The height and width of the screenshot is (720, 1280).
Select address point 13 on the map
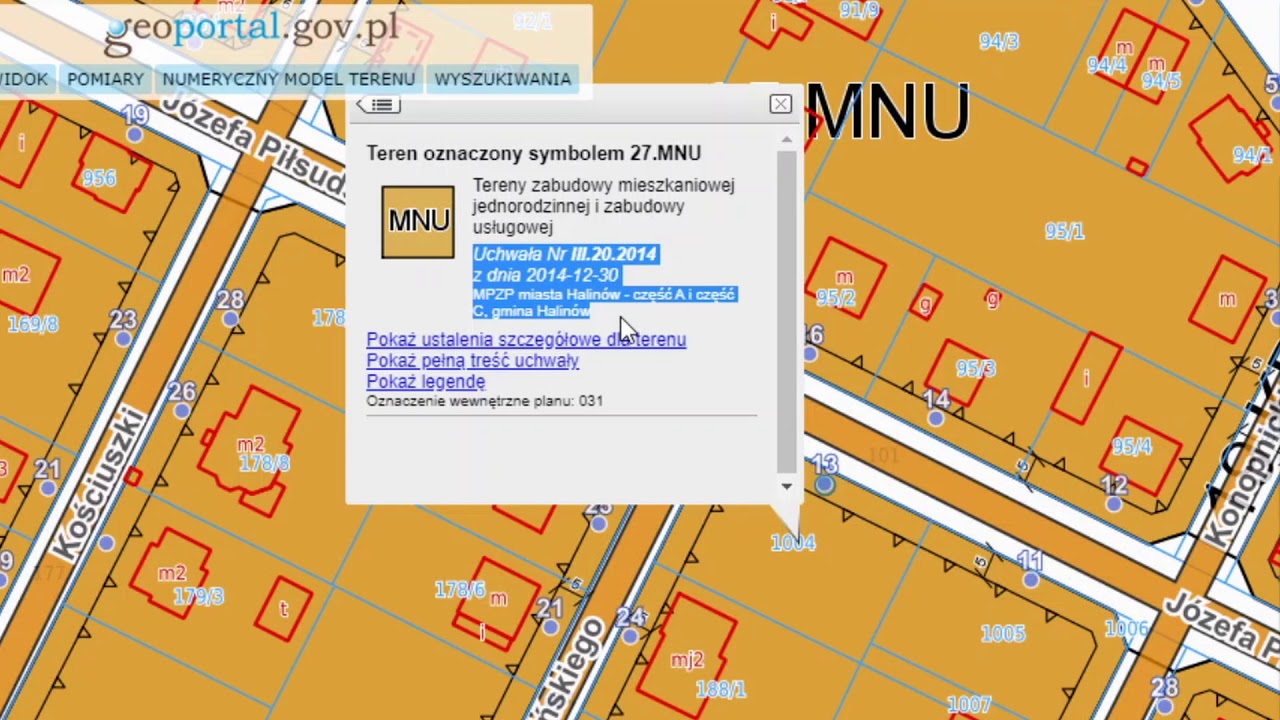(824, 485)
